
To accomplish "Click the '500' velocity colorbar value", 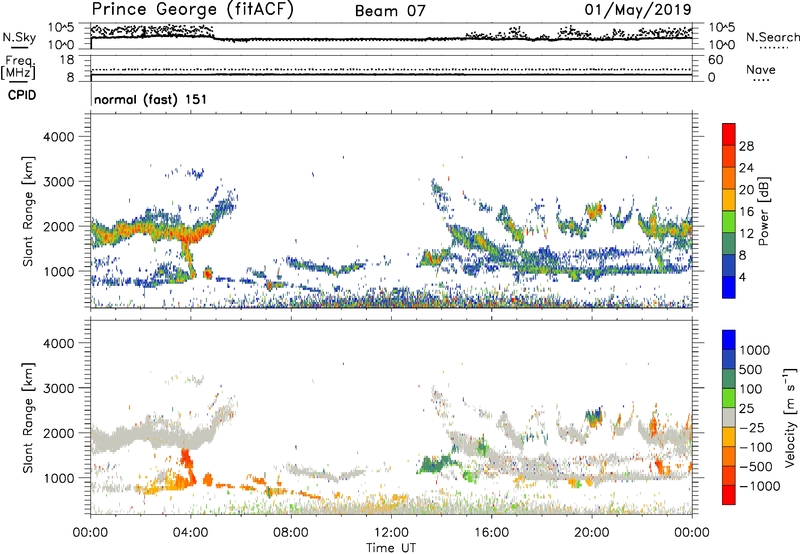I will pyautogui.click(x=750, y=370).
